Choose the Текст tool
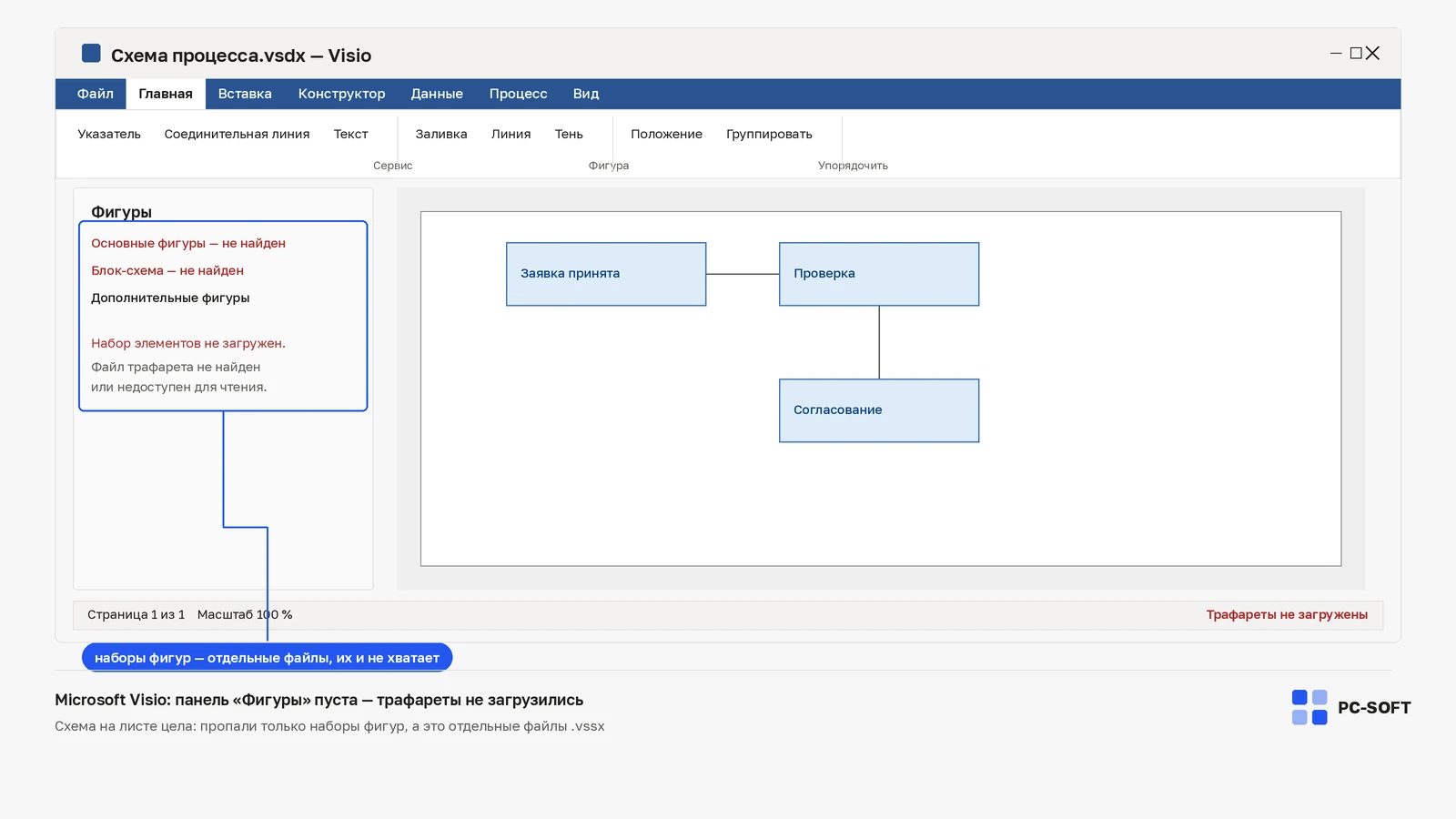Screen dimensions: 1456x819 (350, 134)
